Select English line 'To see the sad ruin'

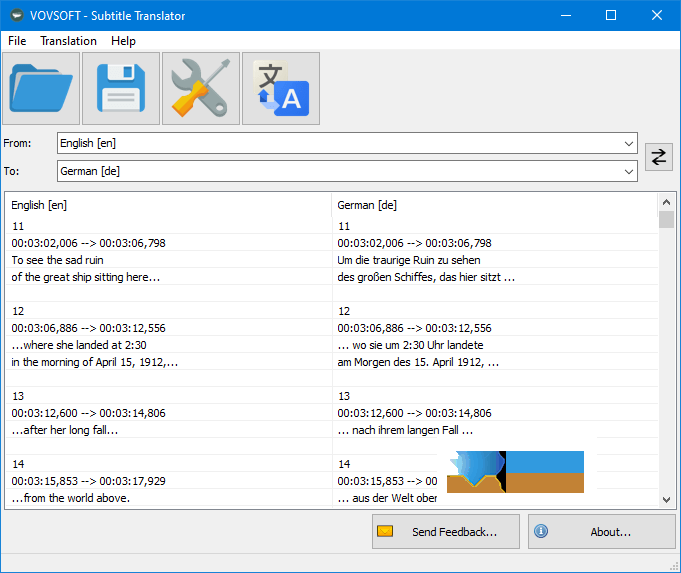tap(57, 260)
